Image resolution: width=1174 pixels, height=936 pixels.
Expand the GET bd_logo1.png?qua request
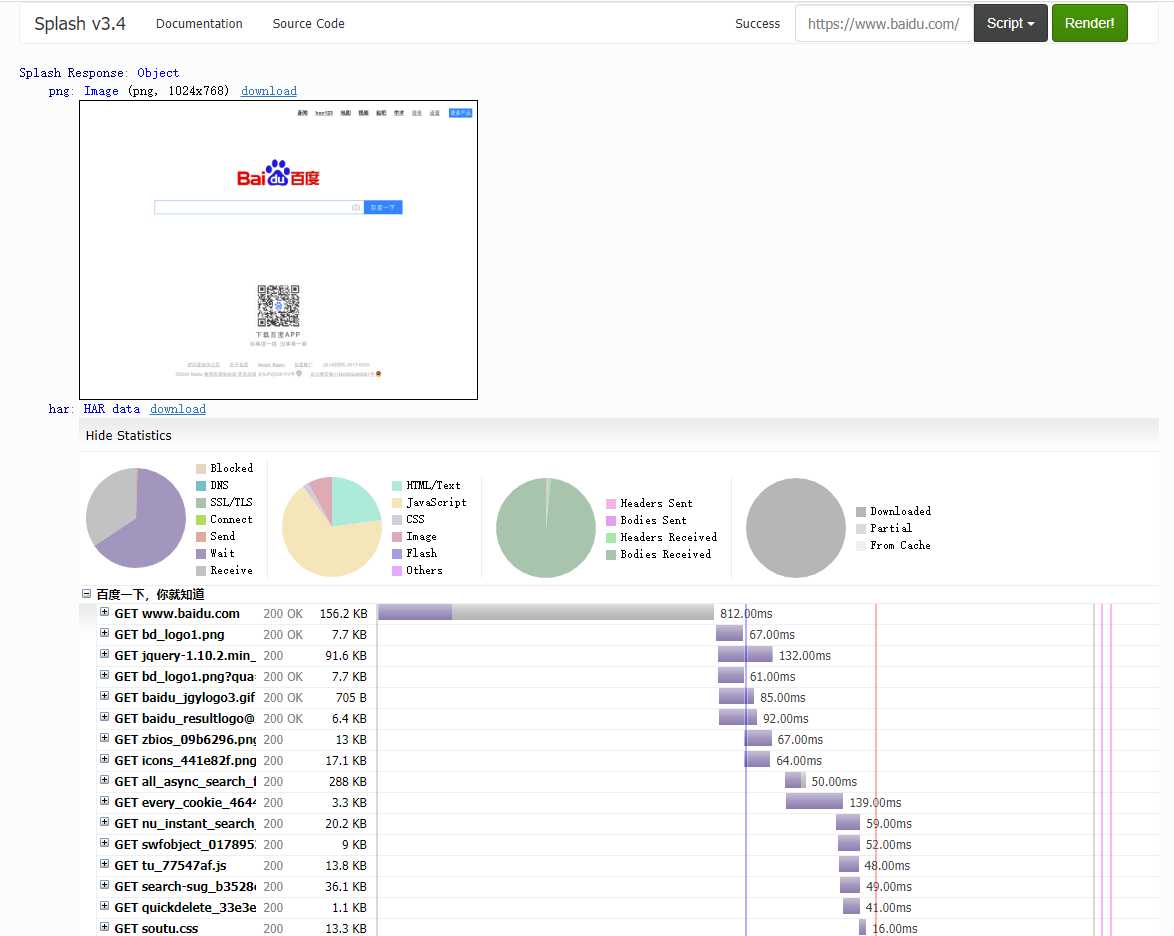104,675
